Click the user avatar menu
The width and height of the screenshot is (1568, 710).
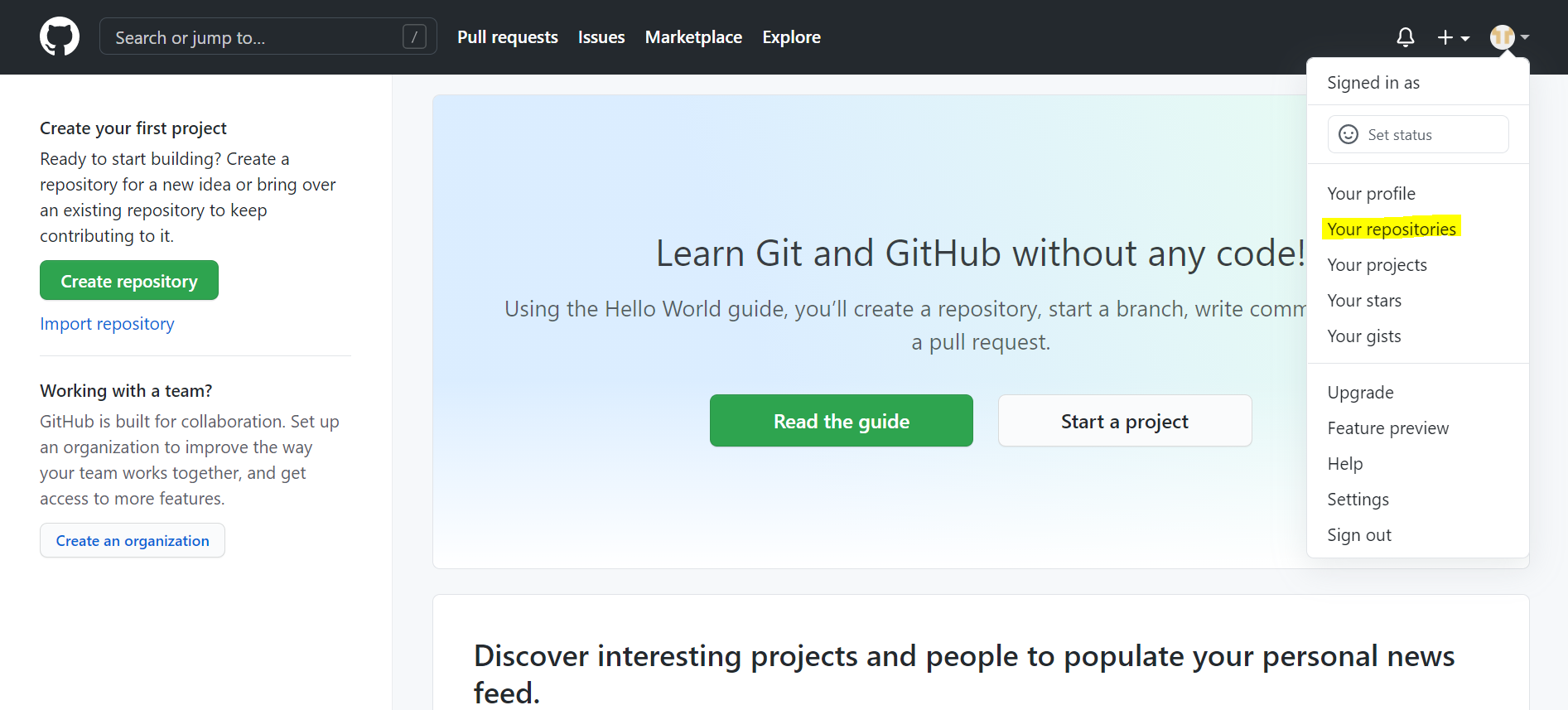pos(1509,37)
